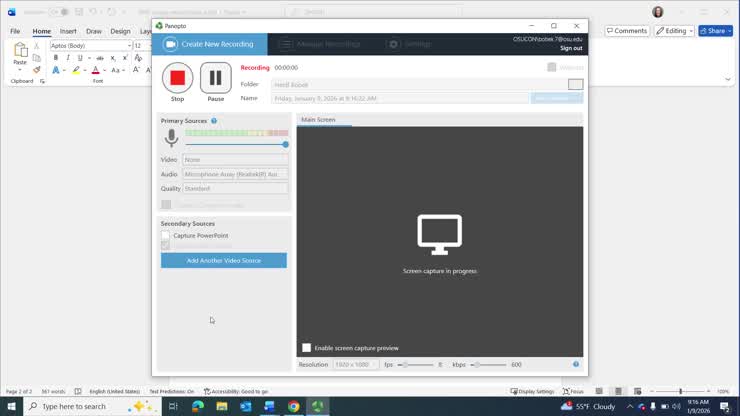Enable screen capture preview checkbox
The height and width of the screenshot is (416, 740).
coord(307,348)
